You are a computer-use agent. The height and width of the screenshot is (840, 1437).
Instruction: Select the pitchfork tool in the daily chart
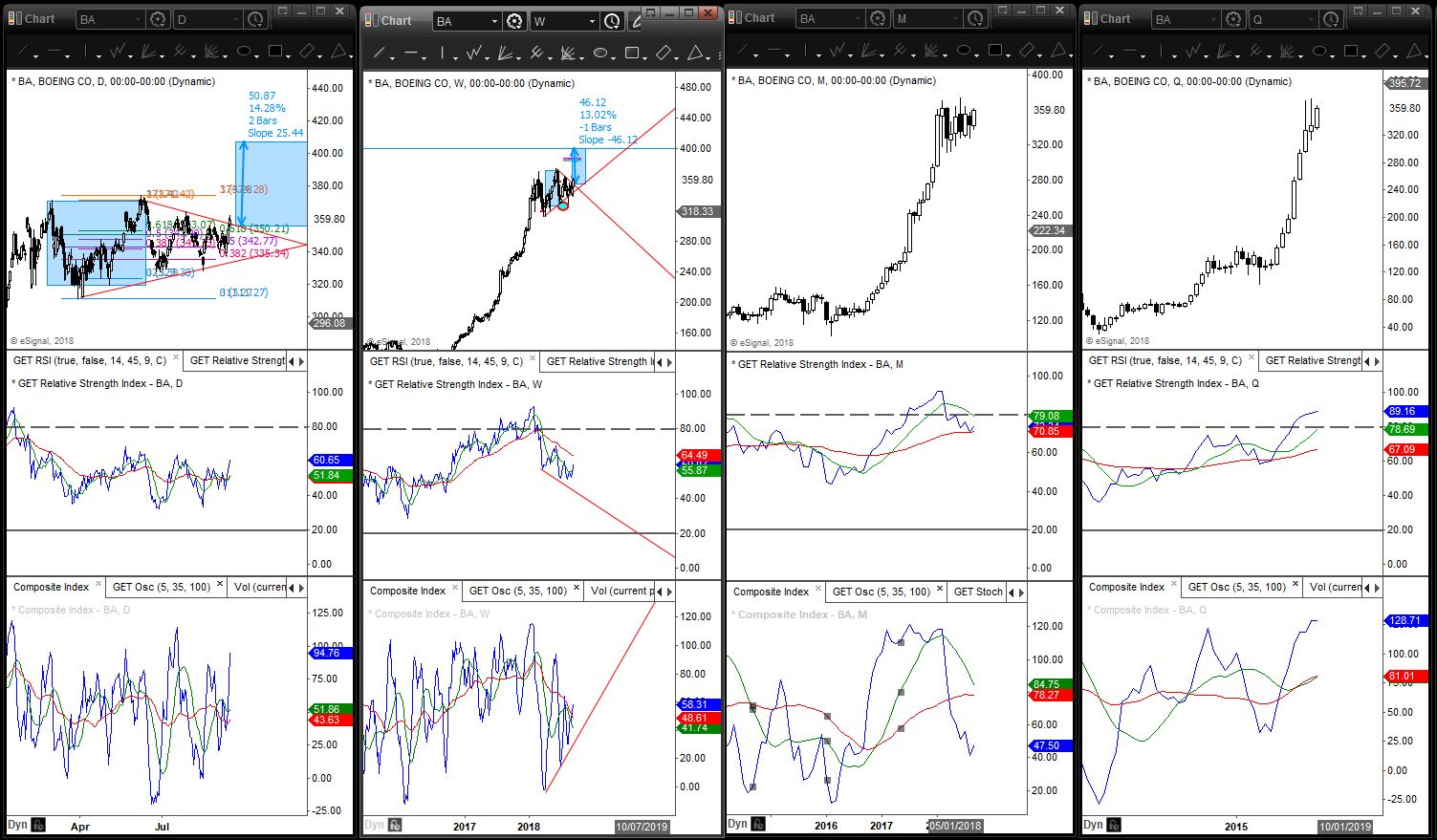pyautogui.click(x=181, y=51)
